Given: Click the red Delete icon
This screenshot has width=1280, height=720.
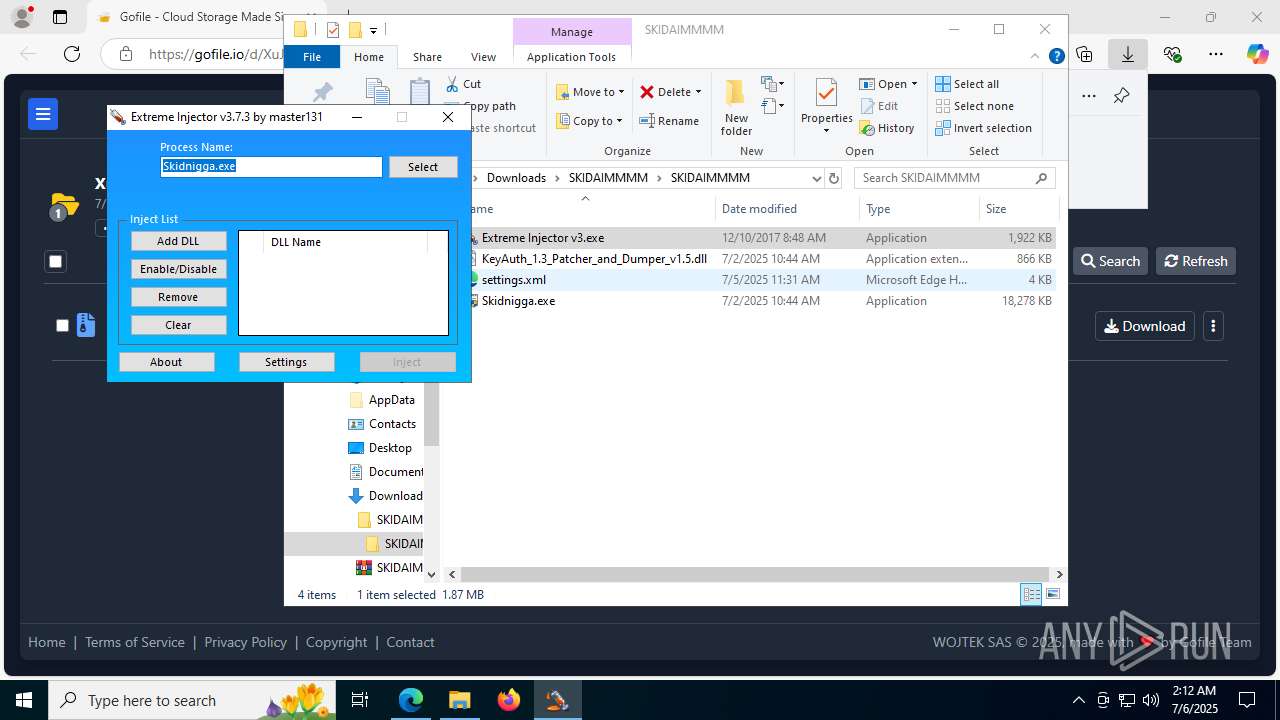Looking at the screenshot, I should point(647,92).
